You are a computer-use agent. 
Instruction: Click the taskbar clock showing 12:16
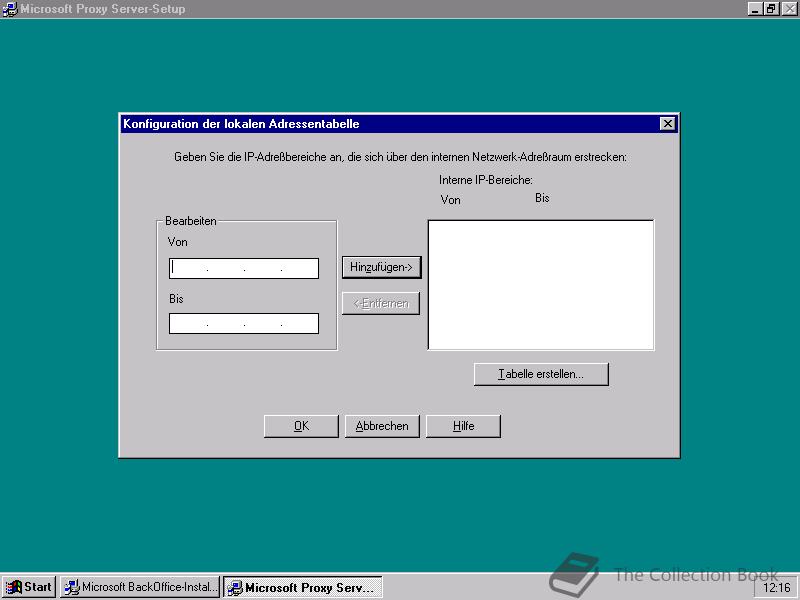tap(776, 588)
